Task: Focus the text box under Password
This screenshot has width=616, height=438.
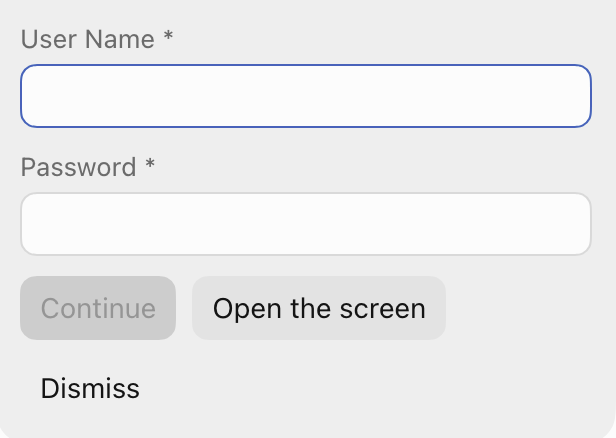Action: [306, 224]
